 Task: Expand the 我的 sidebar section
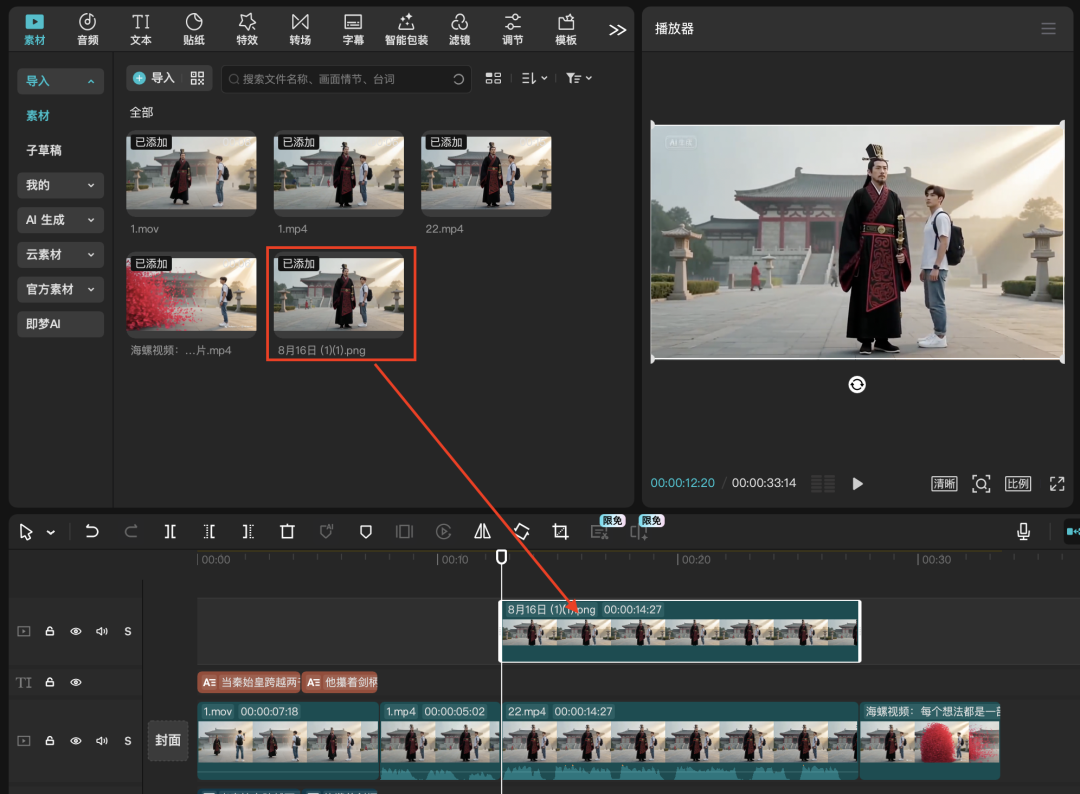(60, 185)
